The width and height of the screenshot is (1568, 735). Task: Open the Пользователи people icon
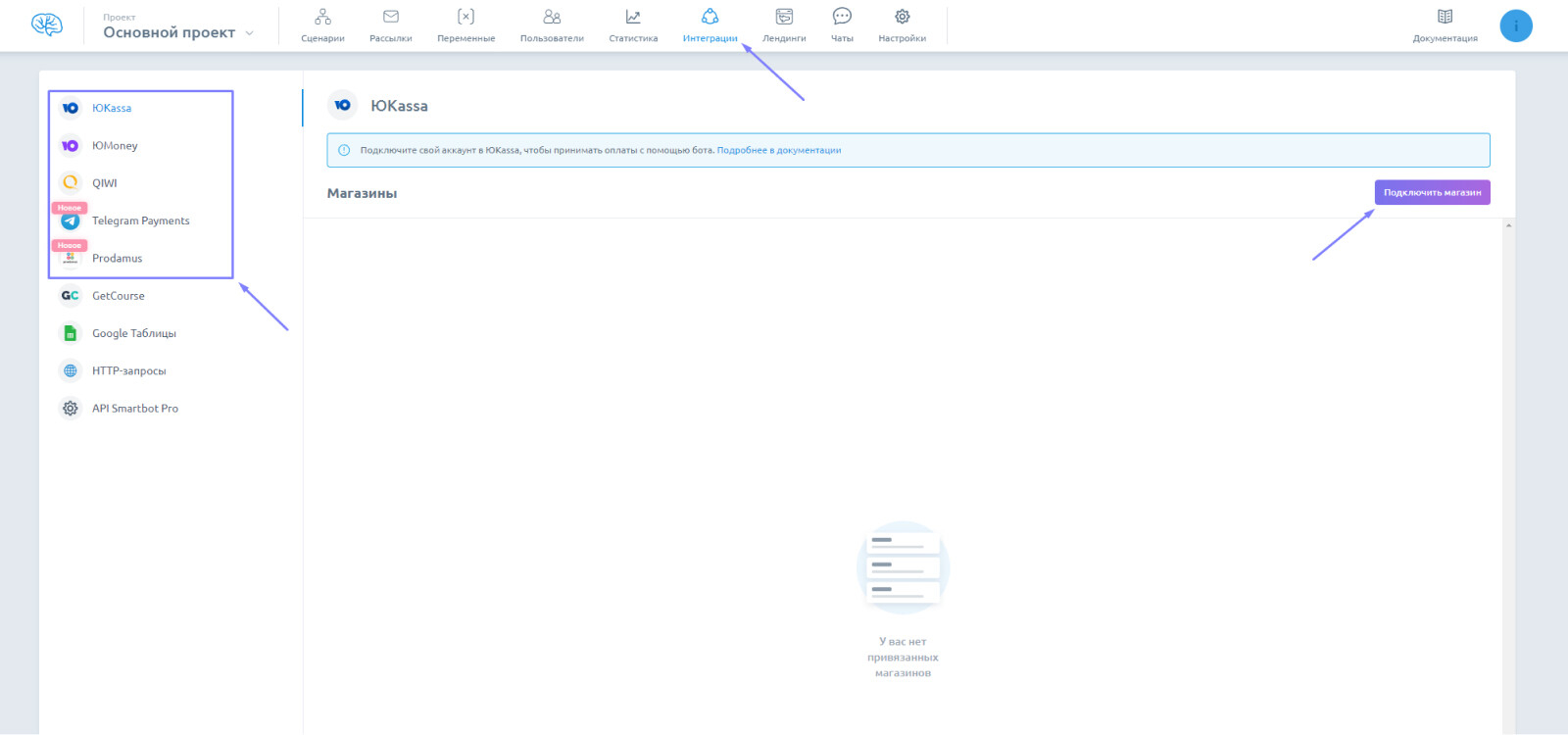coord(552,17)
